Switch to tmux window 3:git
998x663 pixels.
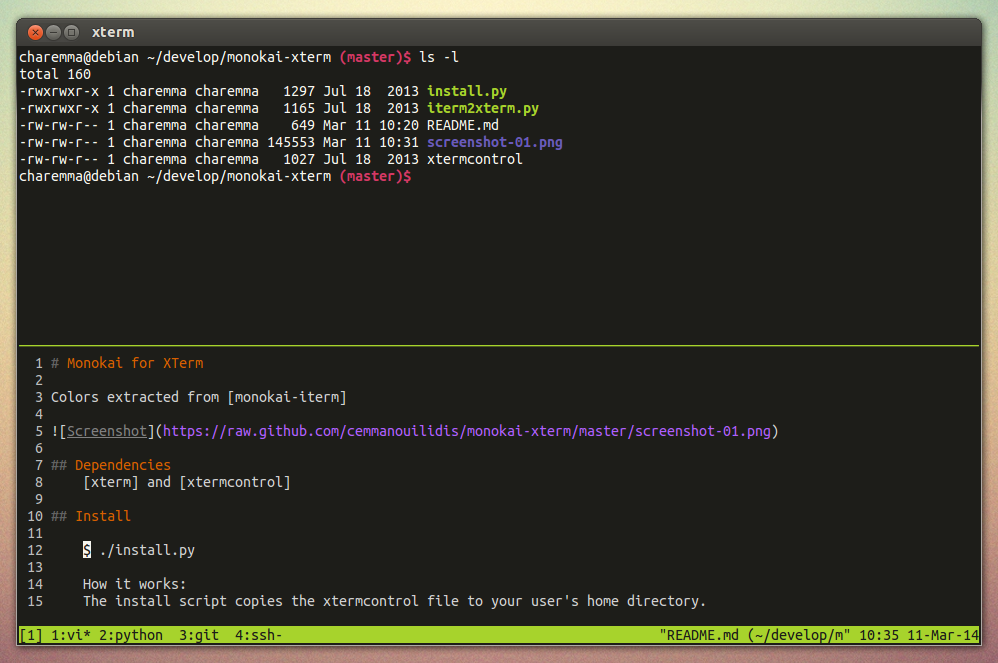[x=199, y=635]
